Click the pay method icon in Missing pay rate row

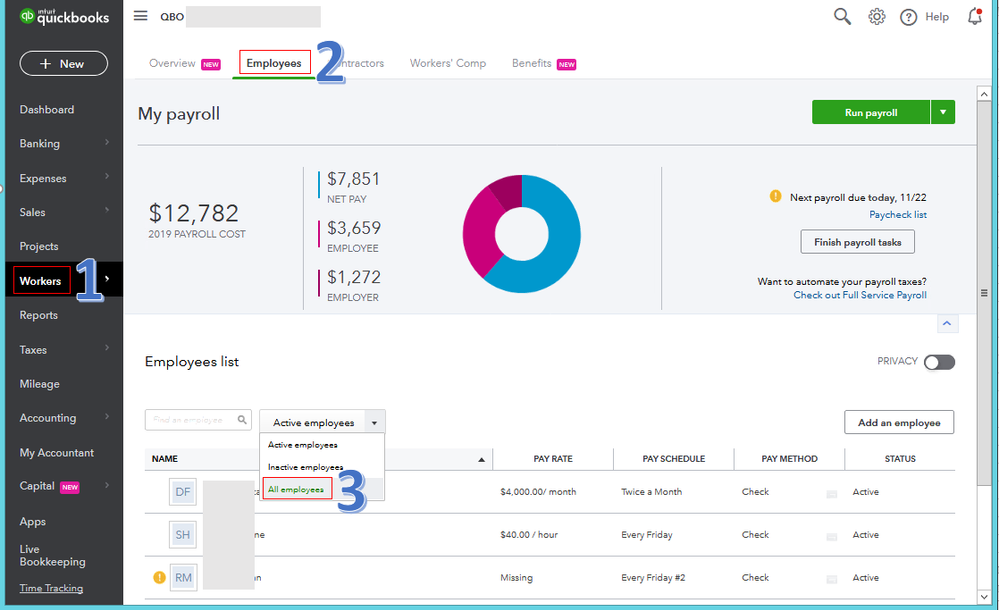click(x=831, y=579)
